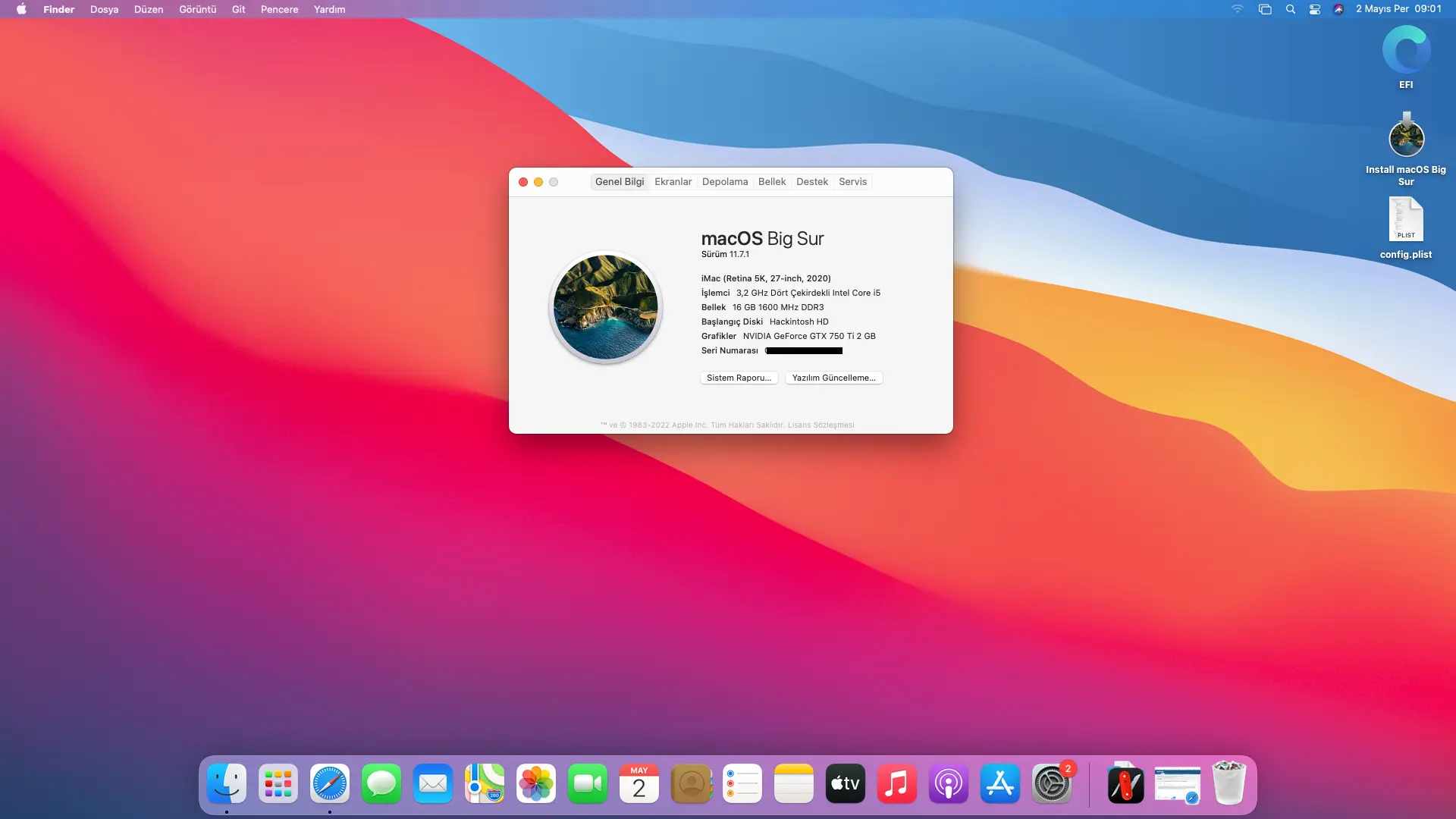The width and height of the screenshot is (1456, 819).
Task: Open the Düzen menu
Action: (x=149, y=9)
